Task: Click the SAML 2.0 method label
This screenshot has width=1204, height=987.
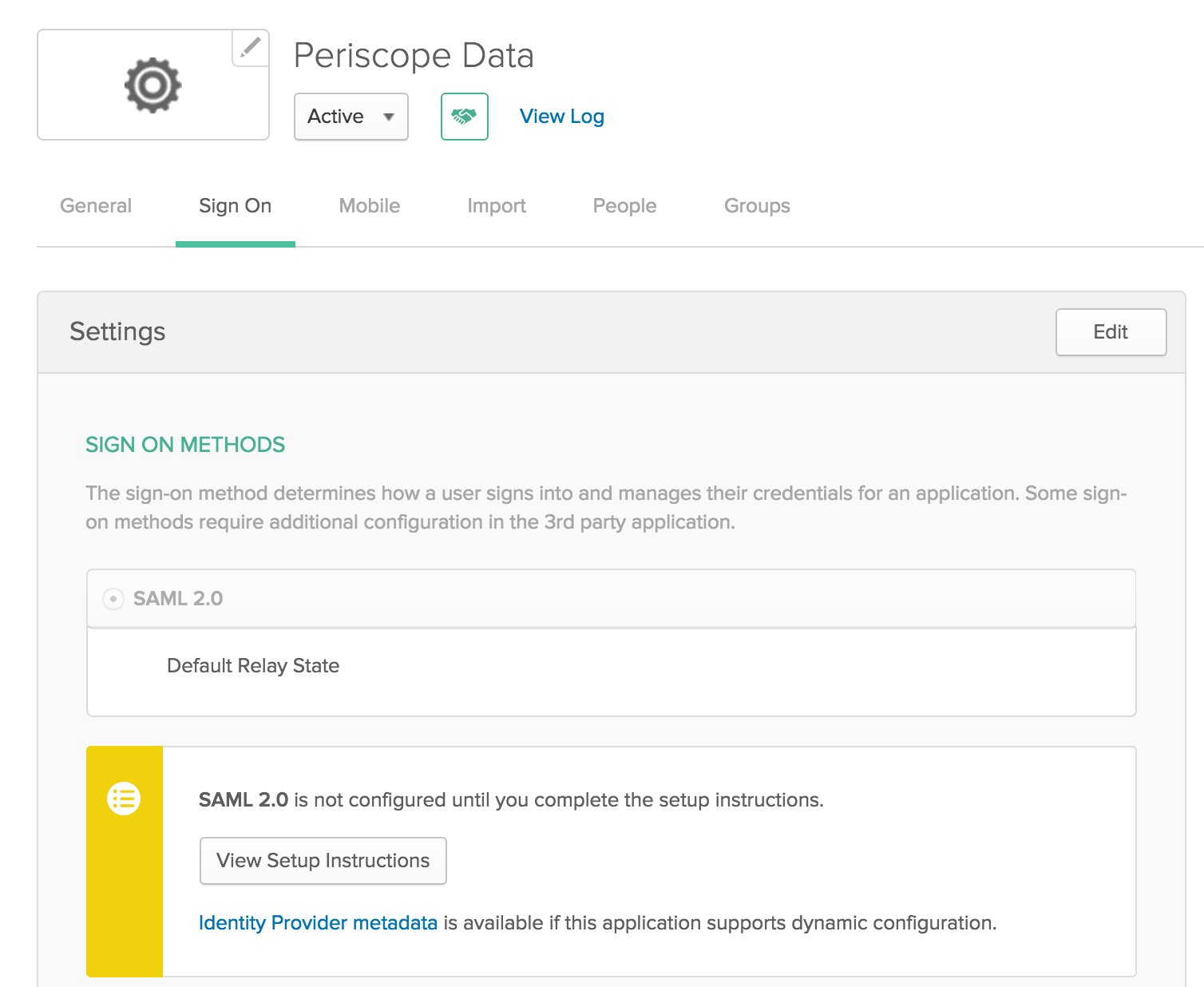Action: 178,599
